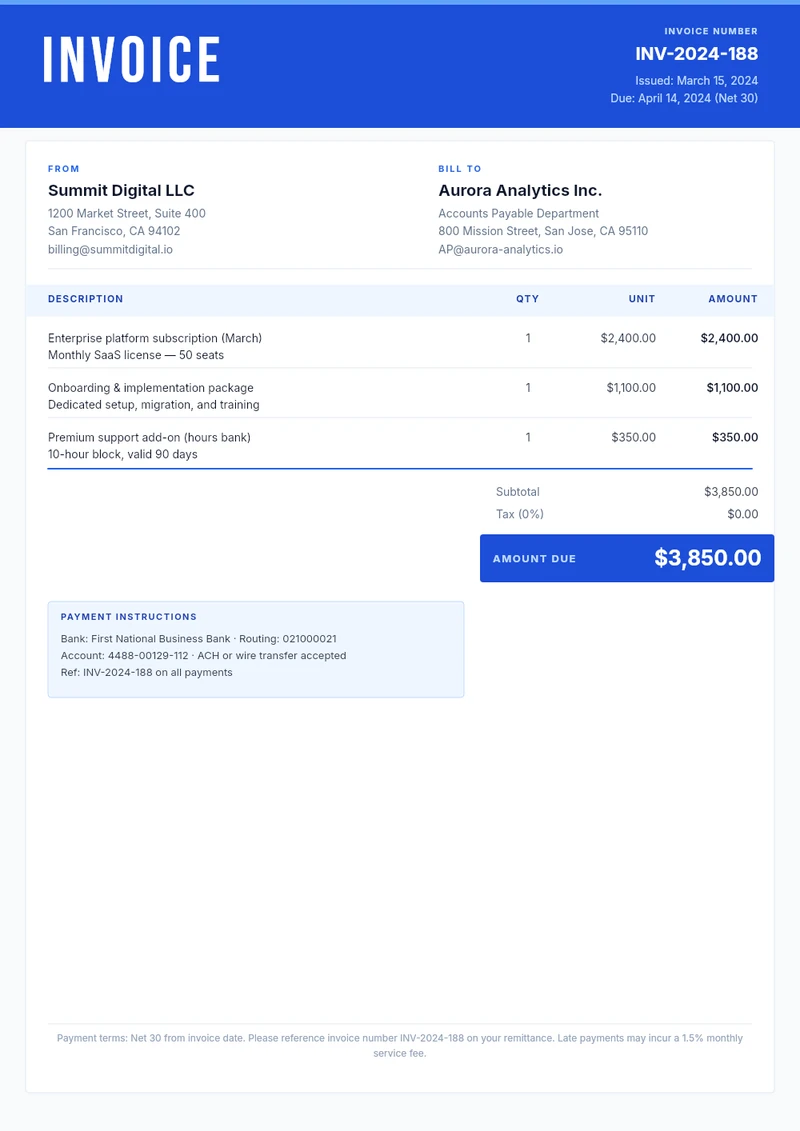Image resolution: width=800 pixels, height=1131 pixels.
Task: Click quantity 1 for Enterprise platform subscription
Action: (528, 338)
